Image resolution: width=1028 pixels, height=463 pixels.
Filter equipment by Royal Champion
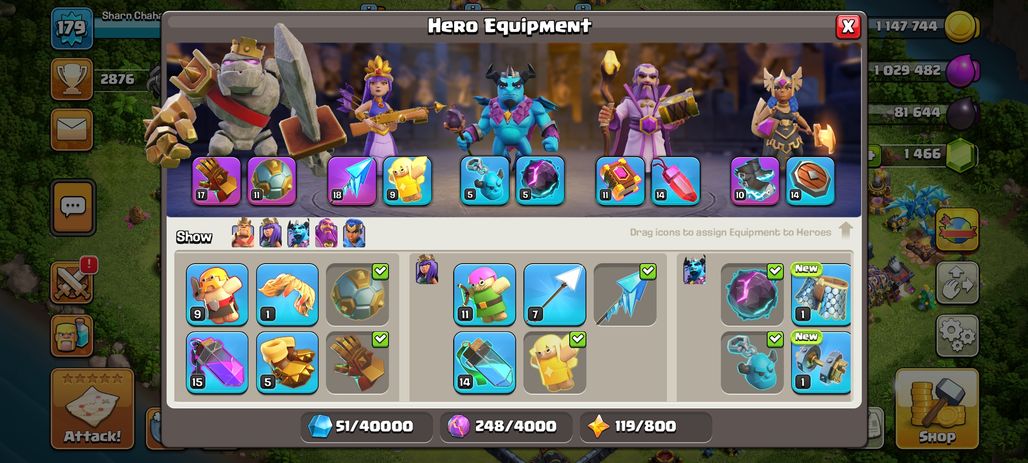pos(354,233)
